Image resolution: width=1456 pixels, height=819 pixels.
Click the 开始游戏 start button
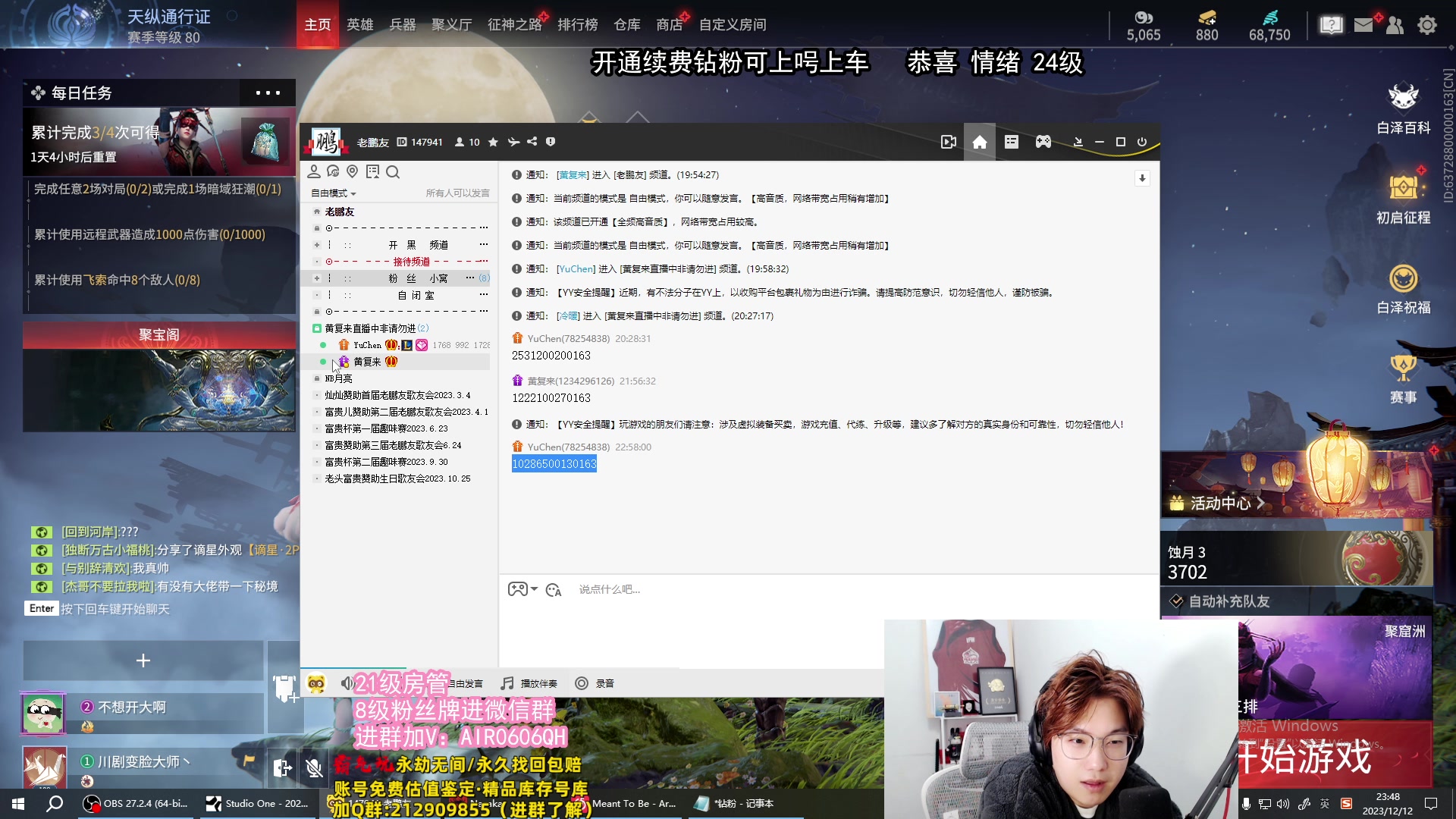(1335, 755)
